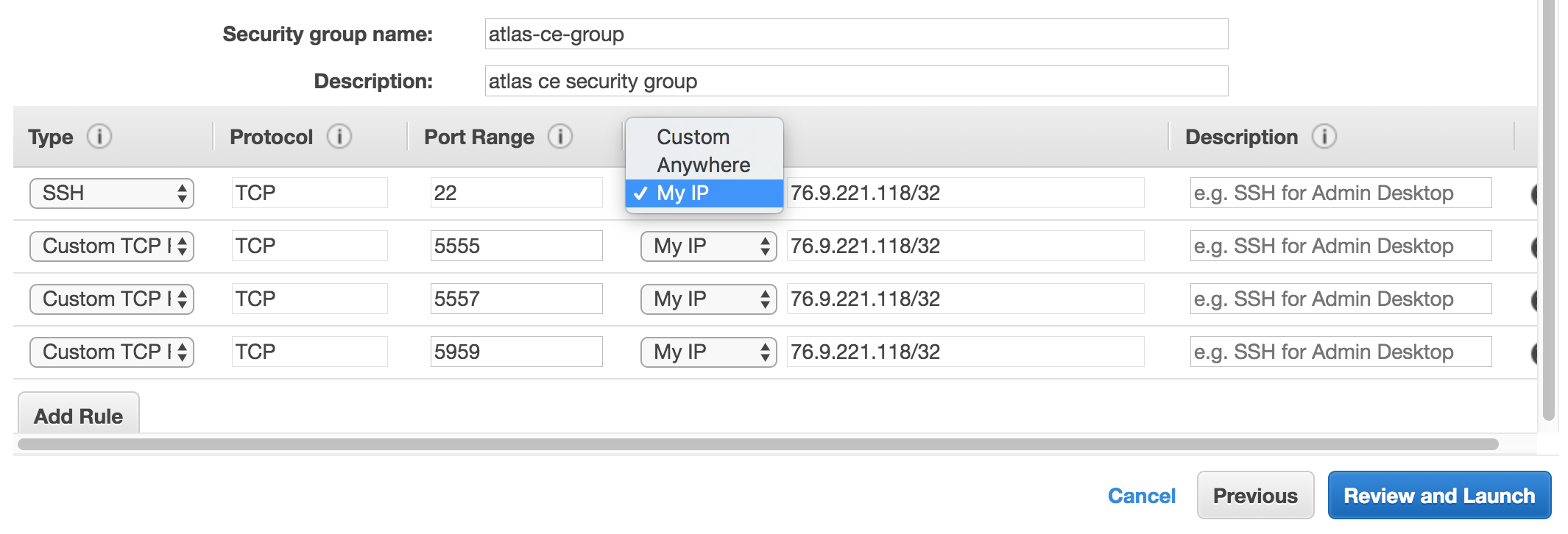Click the source IP field in 5959 row
This screenshot has width=1568, height=534.
pos(965,352)
